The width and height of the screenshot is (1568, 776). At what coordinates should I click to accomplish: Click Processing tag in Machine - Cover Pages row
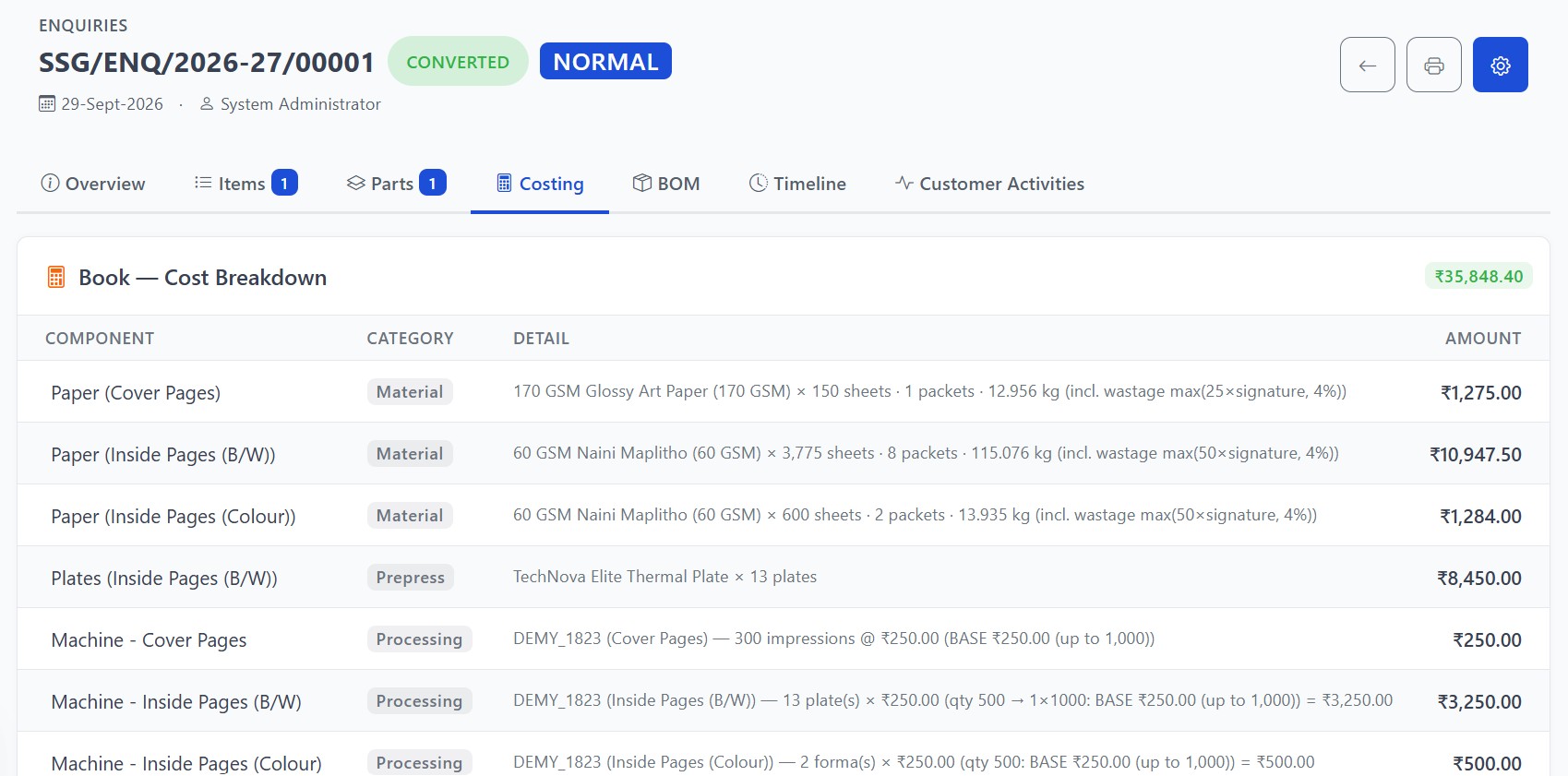click(x=419, y=639)
